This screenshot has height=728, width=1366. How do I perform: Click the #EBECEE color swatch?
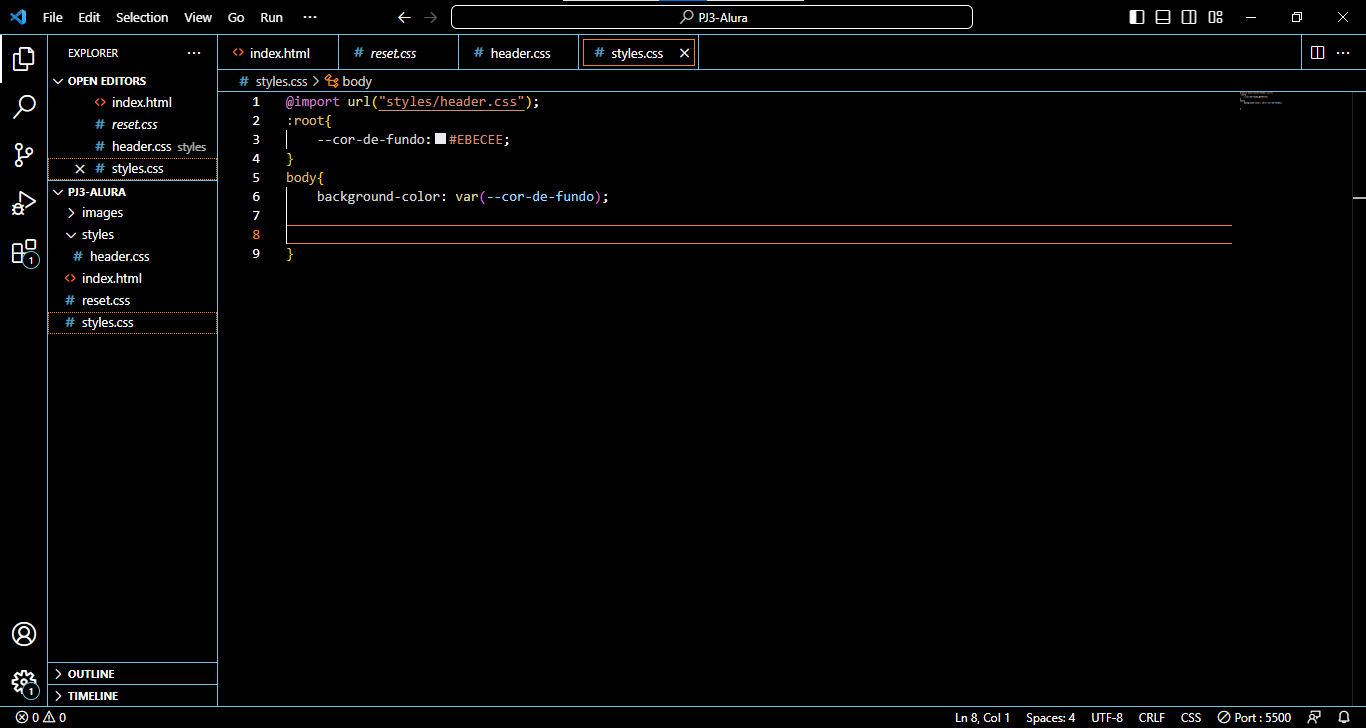[x=440, y=139]
